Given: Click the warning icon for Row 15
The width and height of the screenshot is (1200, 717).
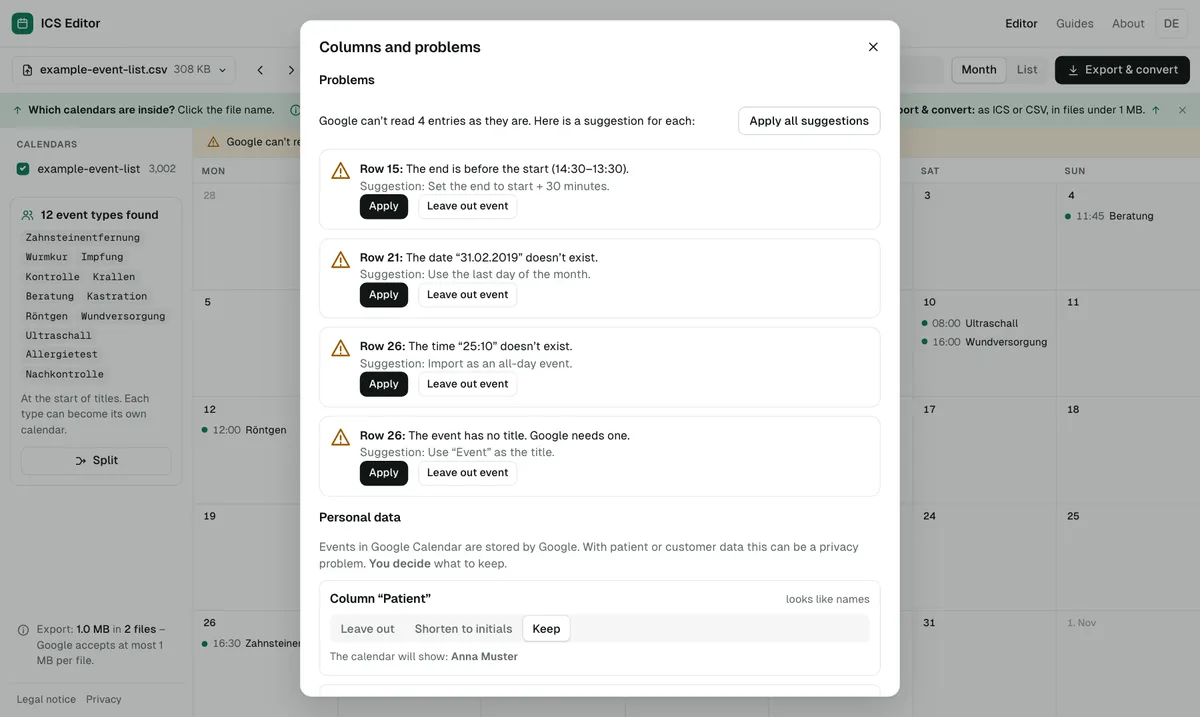Looking at the screenshot, I should point(341,170).
